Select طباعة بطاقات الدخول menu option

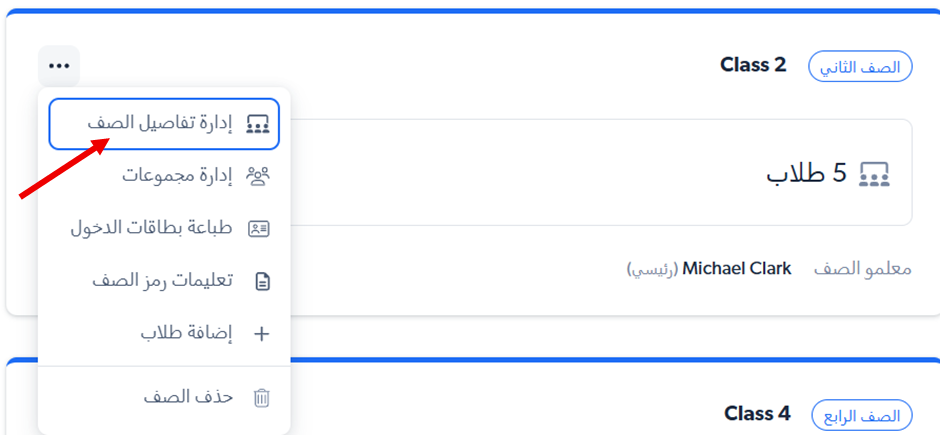tap(151, 228)
